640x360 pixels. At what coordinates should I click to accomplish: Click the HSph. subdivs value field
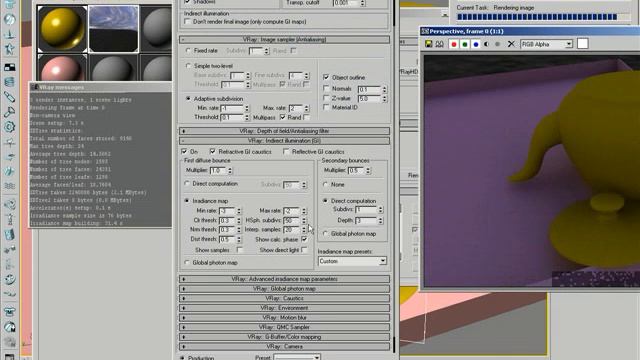click(291, 220)
